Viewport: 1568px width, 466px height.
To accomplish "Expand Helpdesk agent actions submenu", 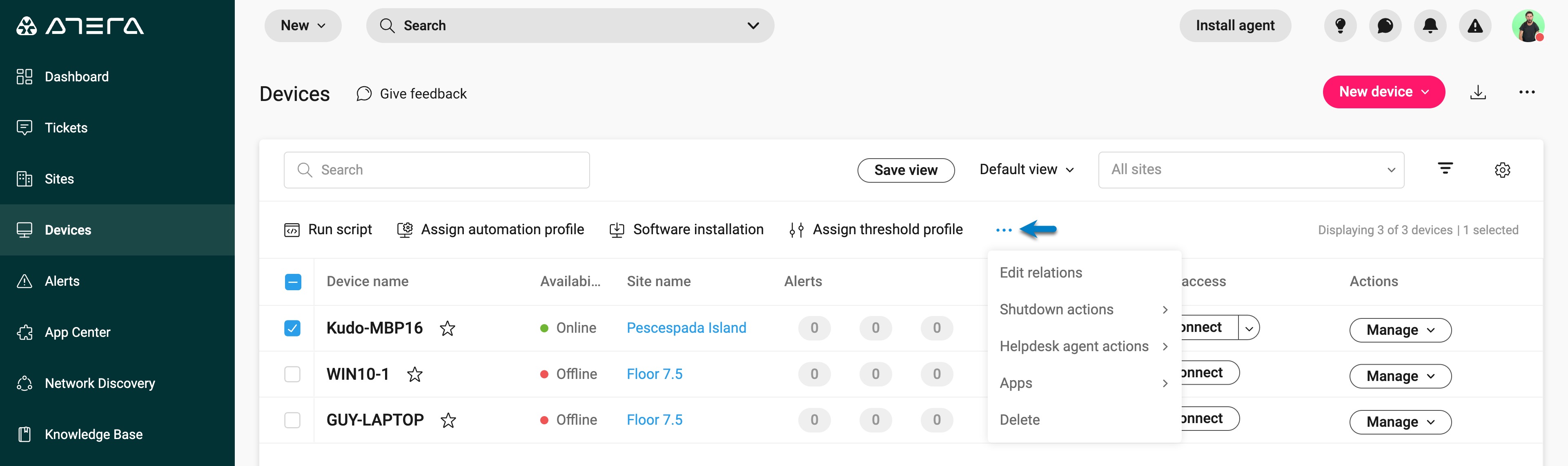I will coord(1084,346).
